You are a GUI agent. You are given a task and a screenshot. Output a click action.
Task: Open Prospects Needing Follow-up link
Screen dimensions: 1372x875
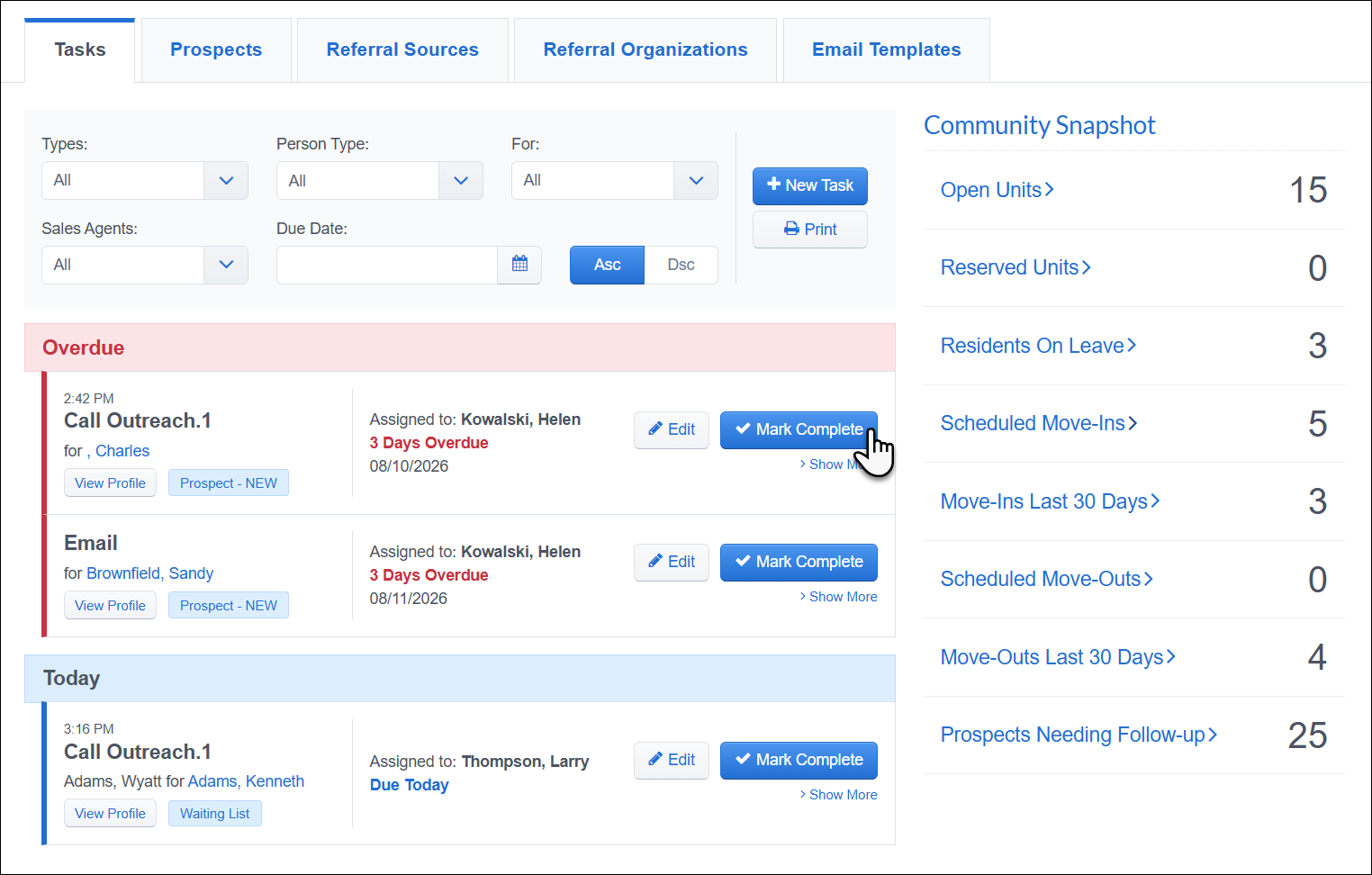click(1079, 735)
